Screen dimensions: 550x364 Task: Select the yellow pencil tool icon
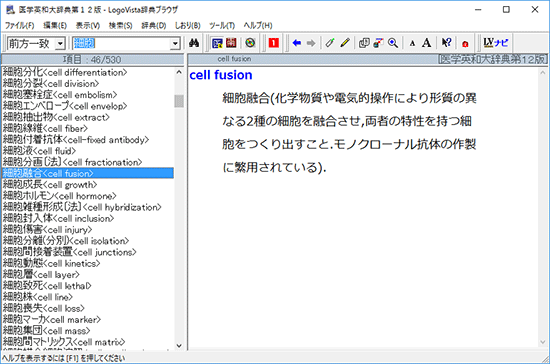point(345,43)
